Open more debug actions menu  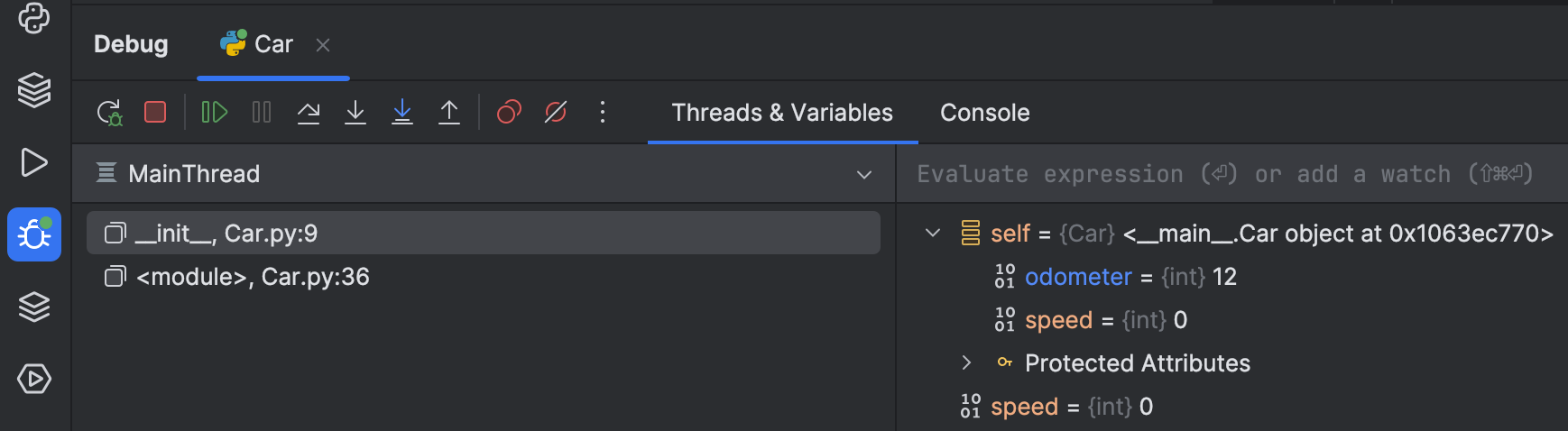[603, 112]
